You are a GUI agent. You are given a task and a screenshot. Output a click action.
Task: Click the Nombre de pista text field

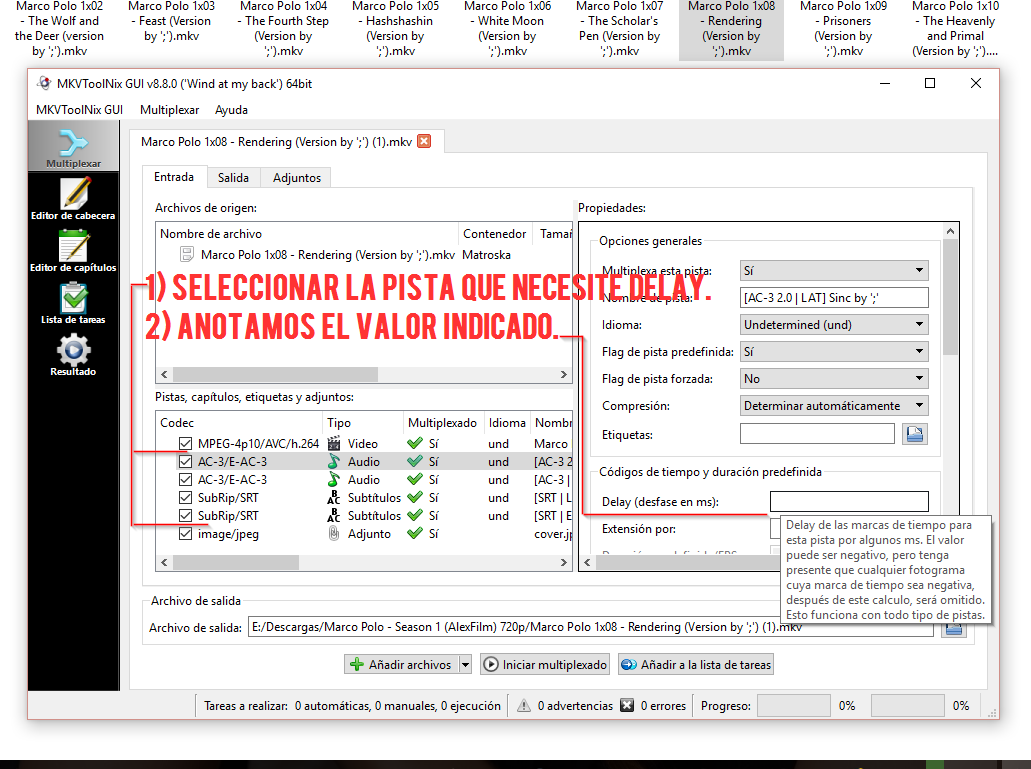pyautogui.click(x=834, y=298)
